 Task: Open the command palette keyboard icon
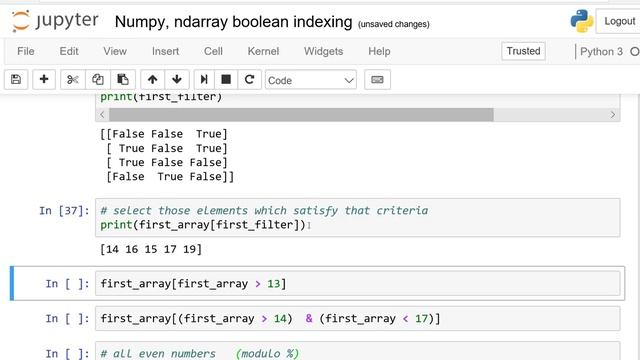pos(377,80)
